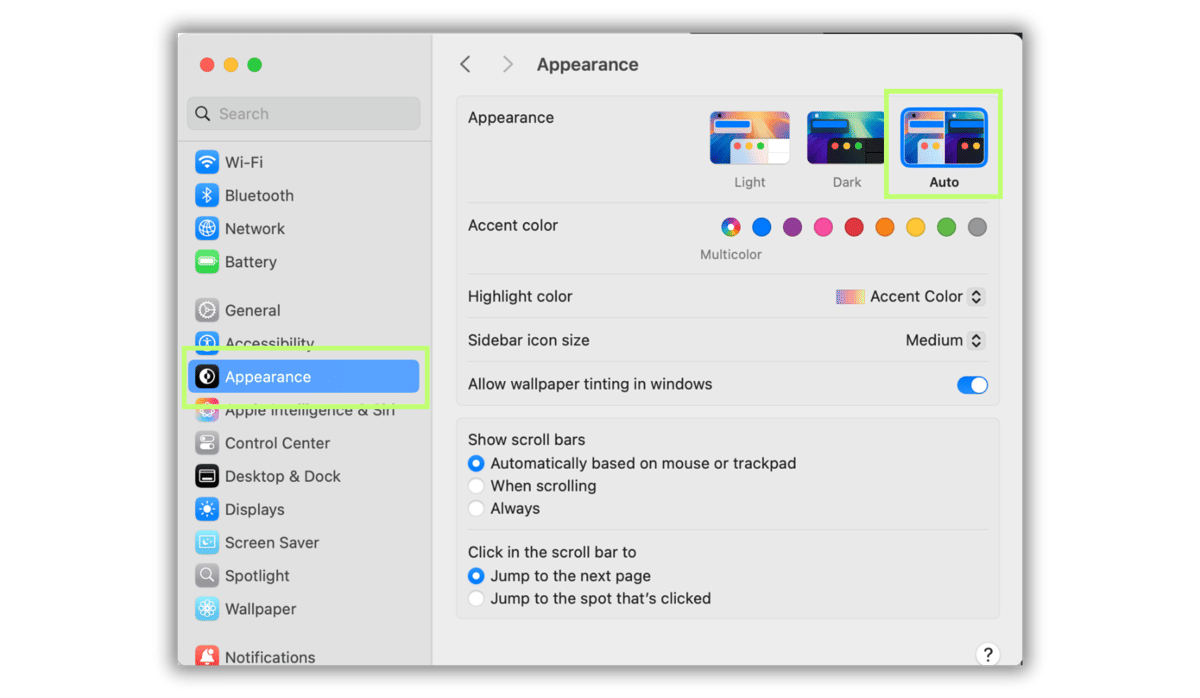This screenshot has width=1200, height=698.
Task: Click the Battery sidebar icon
Action: pyautogui.click(x=207, y=262)
